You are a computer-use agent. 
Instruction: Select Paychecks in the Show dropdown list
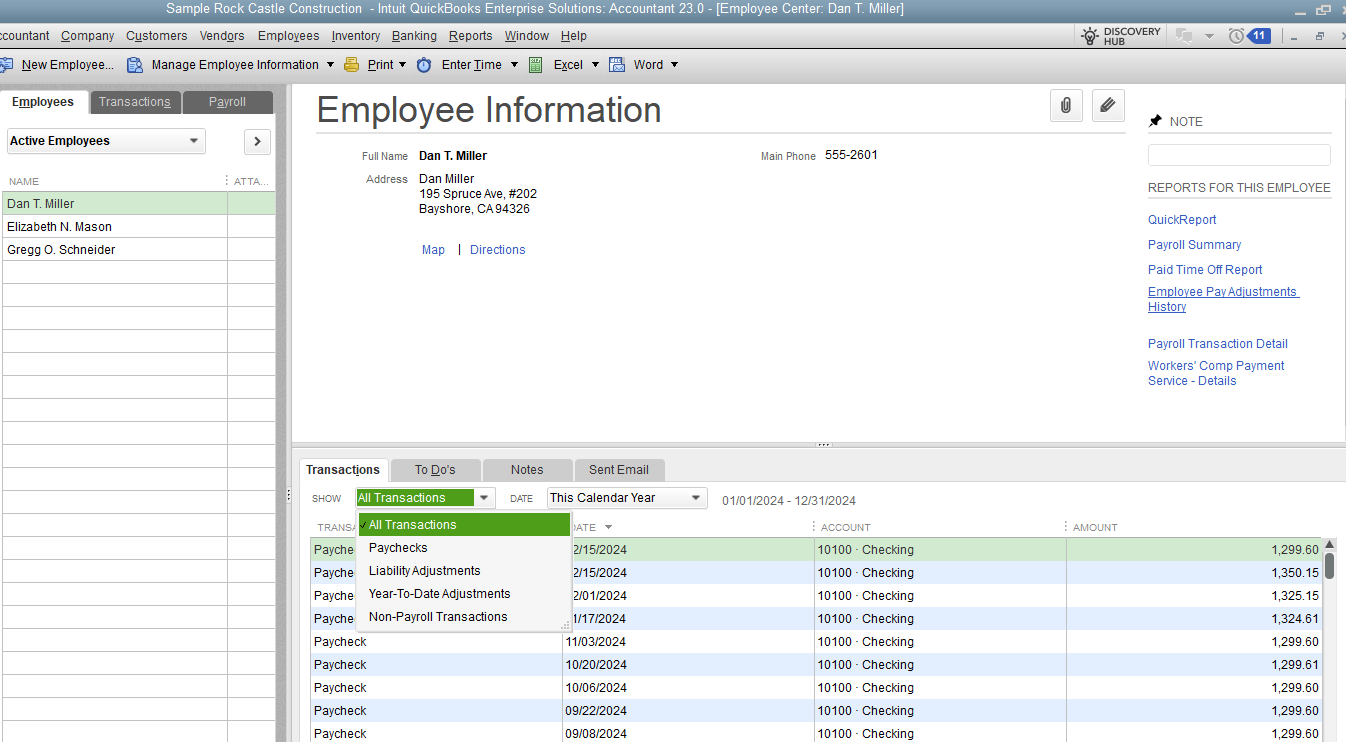[x=398, y=548]
